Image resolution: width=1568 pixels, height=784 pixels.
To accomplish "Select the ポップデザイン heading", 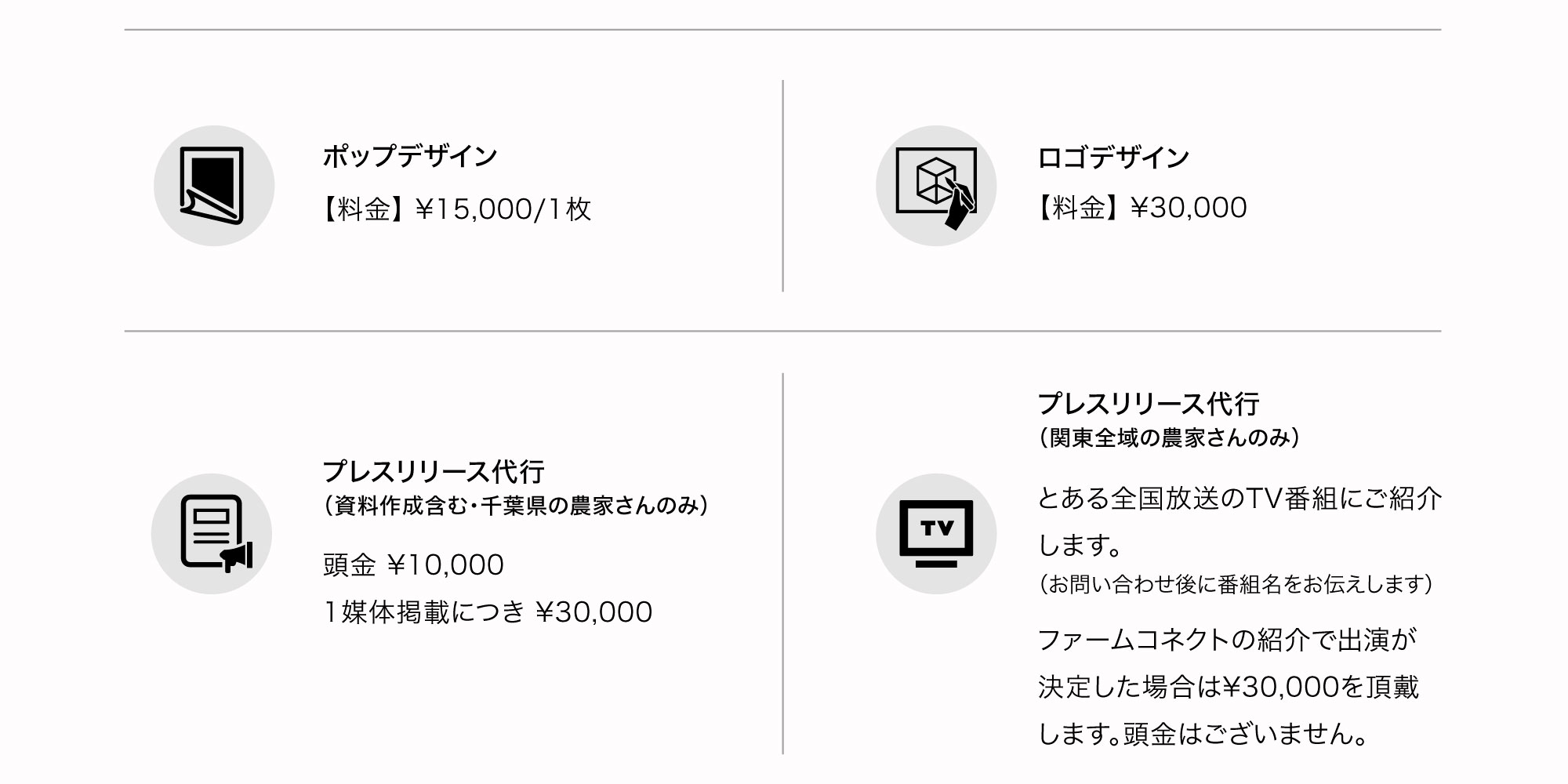I will point(410,155).
